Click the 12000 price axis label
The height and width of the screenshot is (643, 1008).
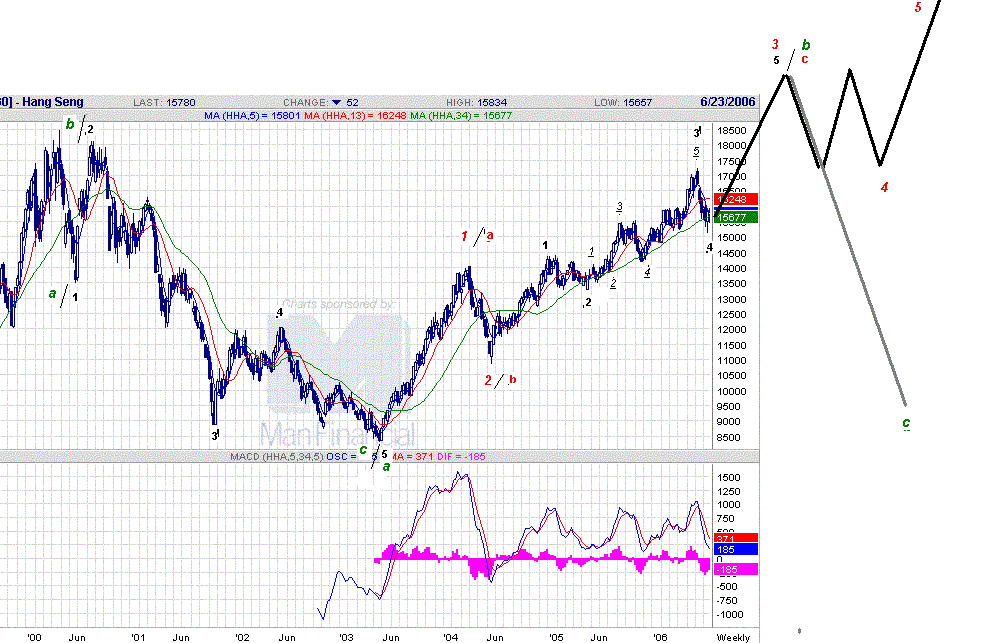(x=732, y=330)
